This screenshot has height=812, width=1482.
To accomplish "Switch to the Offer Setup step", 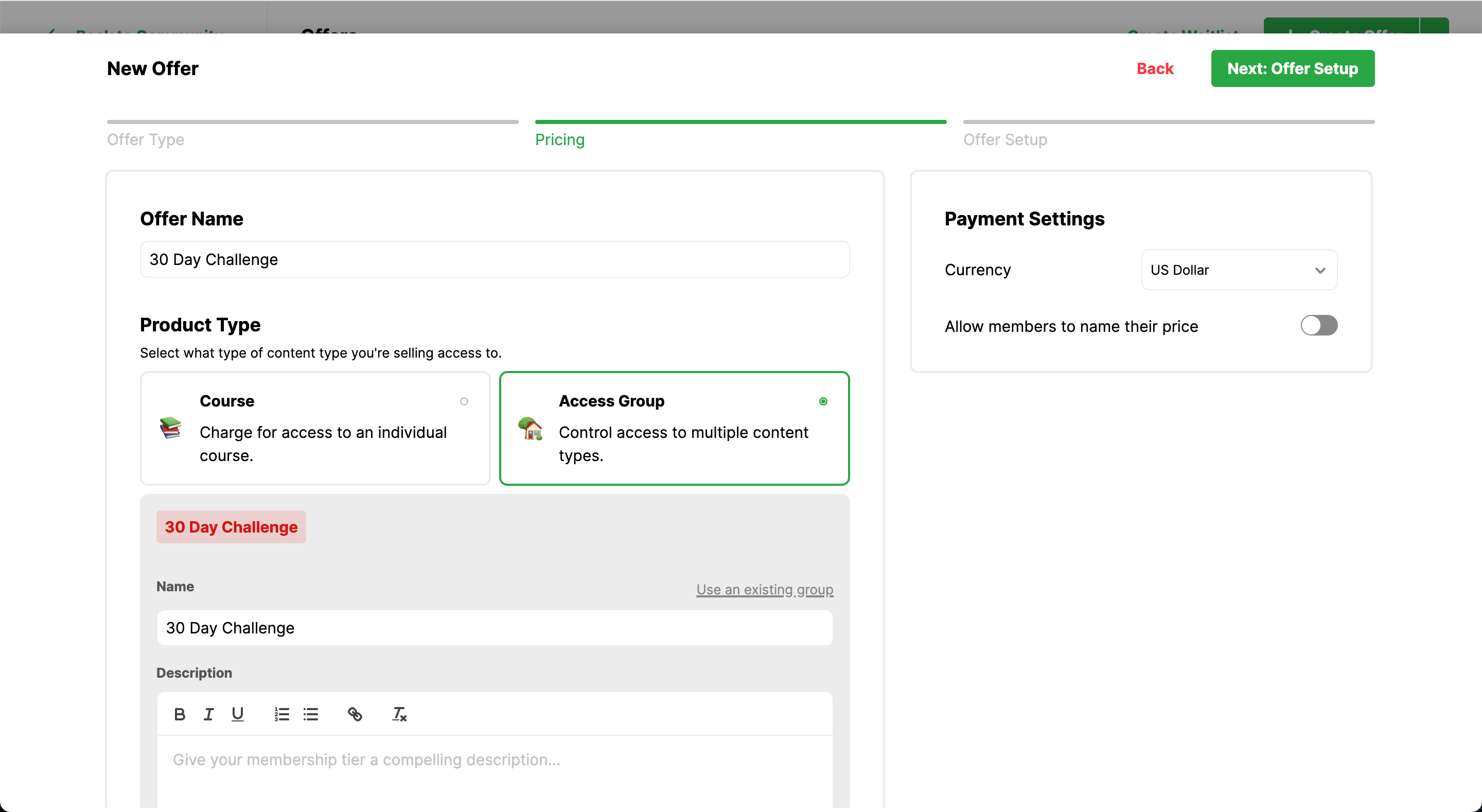I will click(x=1004, y=139).
